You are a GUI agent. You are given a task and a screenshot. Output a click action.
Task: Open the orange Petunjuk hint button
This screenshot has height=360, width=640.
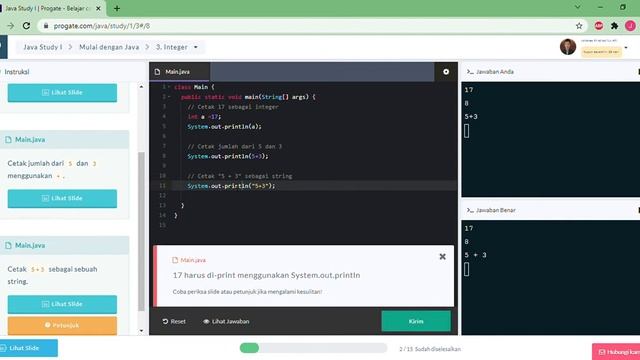[x=62, y=325]
